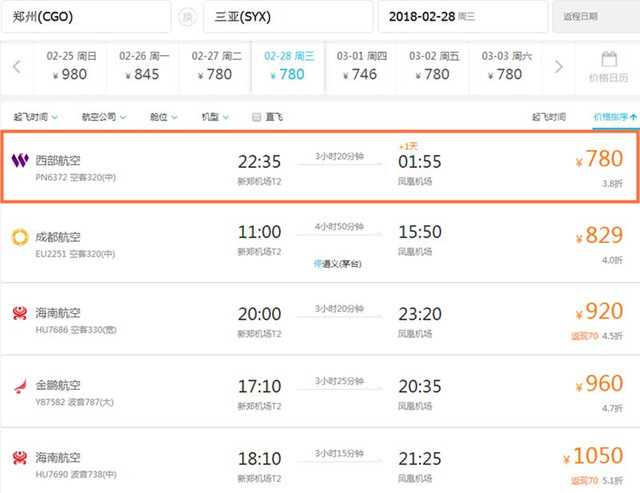Click the 遵义(茅台) stopover info

pos(338,264)
